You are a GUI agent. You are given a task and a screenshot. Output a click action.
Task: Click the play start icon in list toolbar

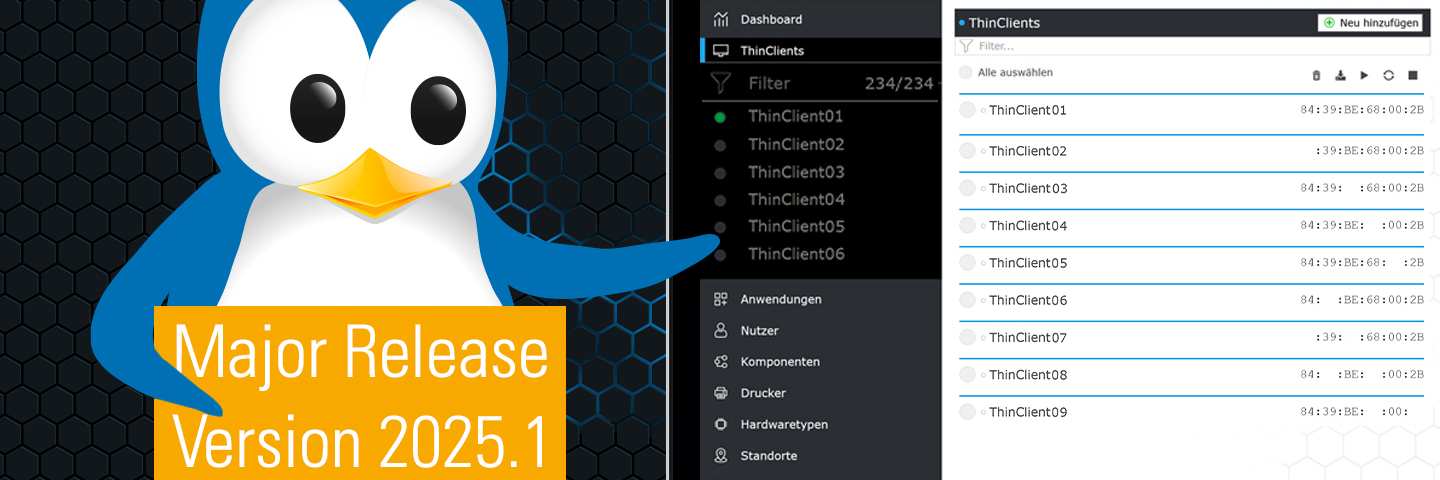click(x=1364, y=75)
